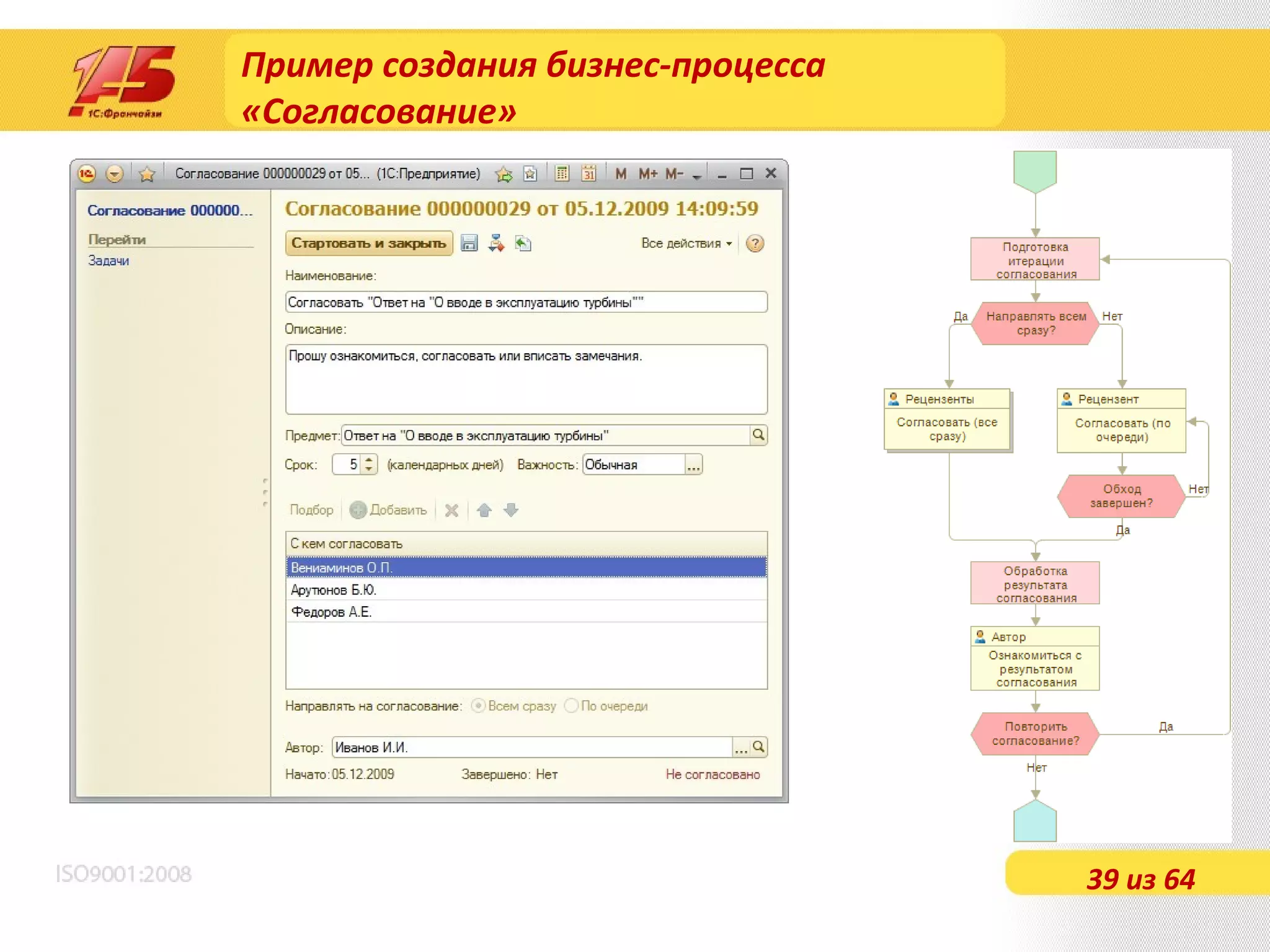
Task: Move approver down with arrow icon
Action: (511, 510)
